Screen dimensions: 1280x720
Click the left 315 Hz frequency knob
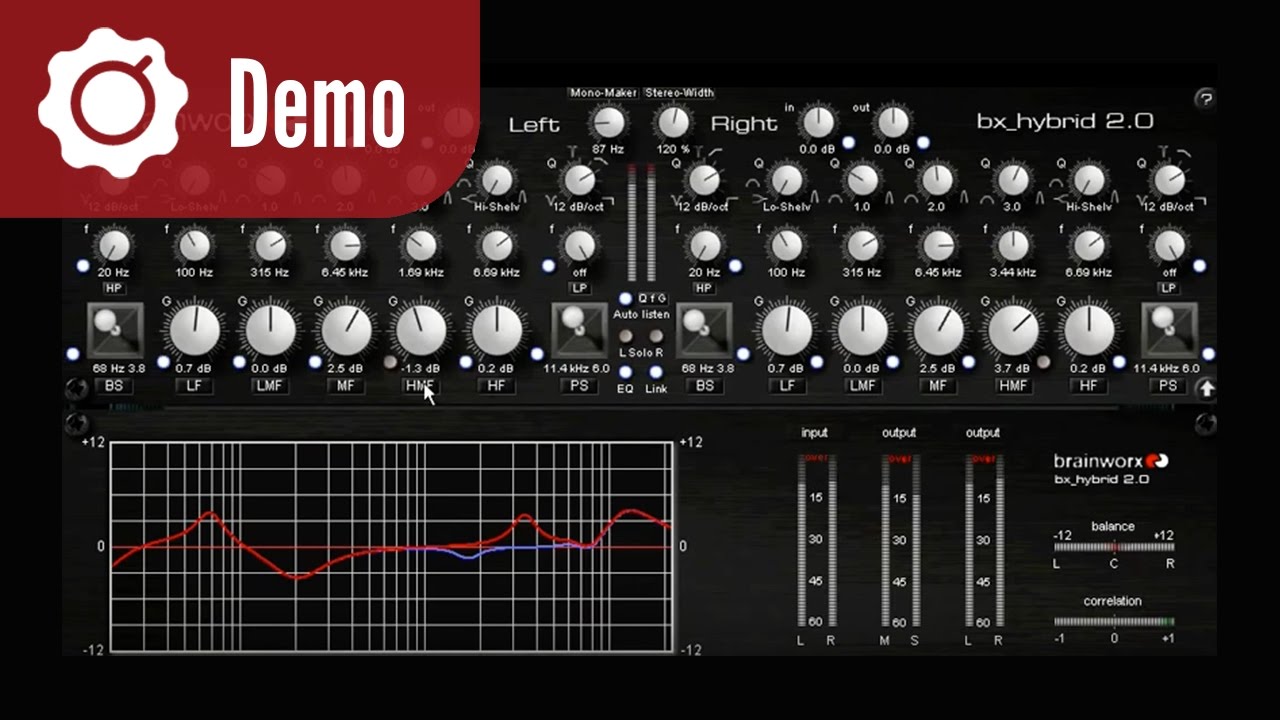(x=270, y=245)
